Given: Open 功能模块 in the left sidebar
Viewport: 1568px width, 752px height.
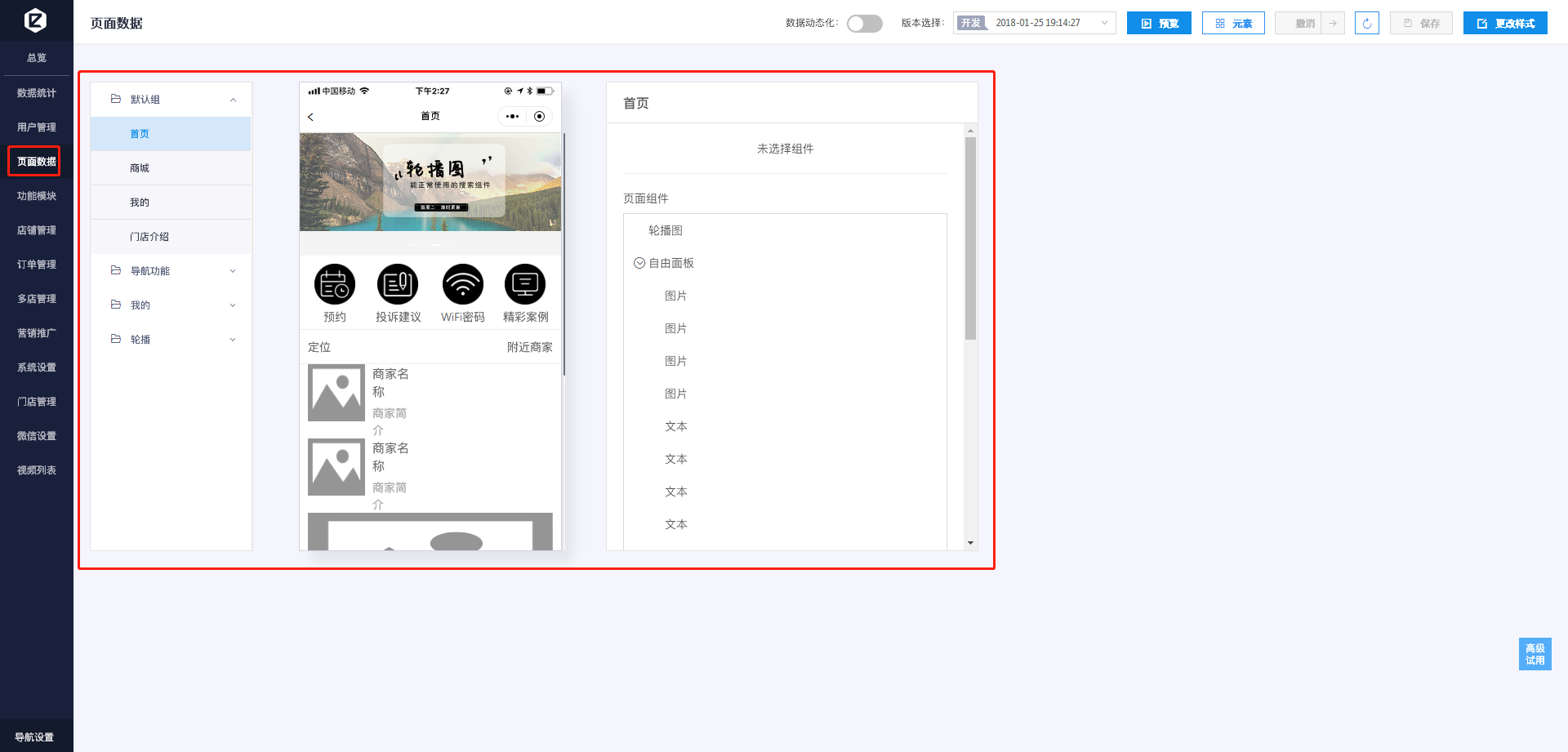Looking at the screenshot, I should pos(37,196).
